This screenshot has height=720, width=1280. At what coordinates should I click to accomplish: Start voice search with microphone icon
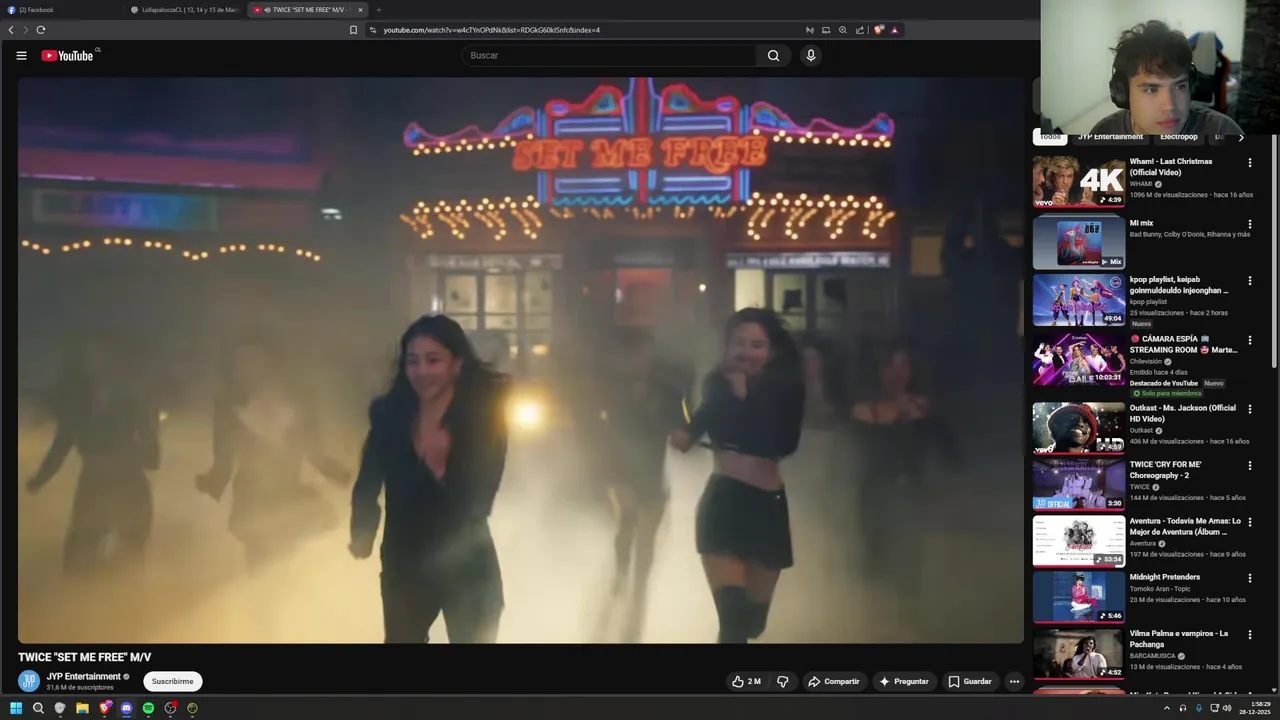[811, 56]
